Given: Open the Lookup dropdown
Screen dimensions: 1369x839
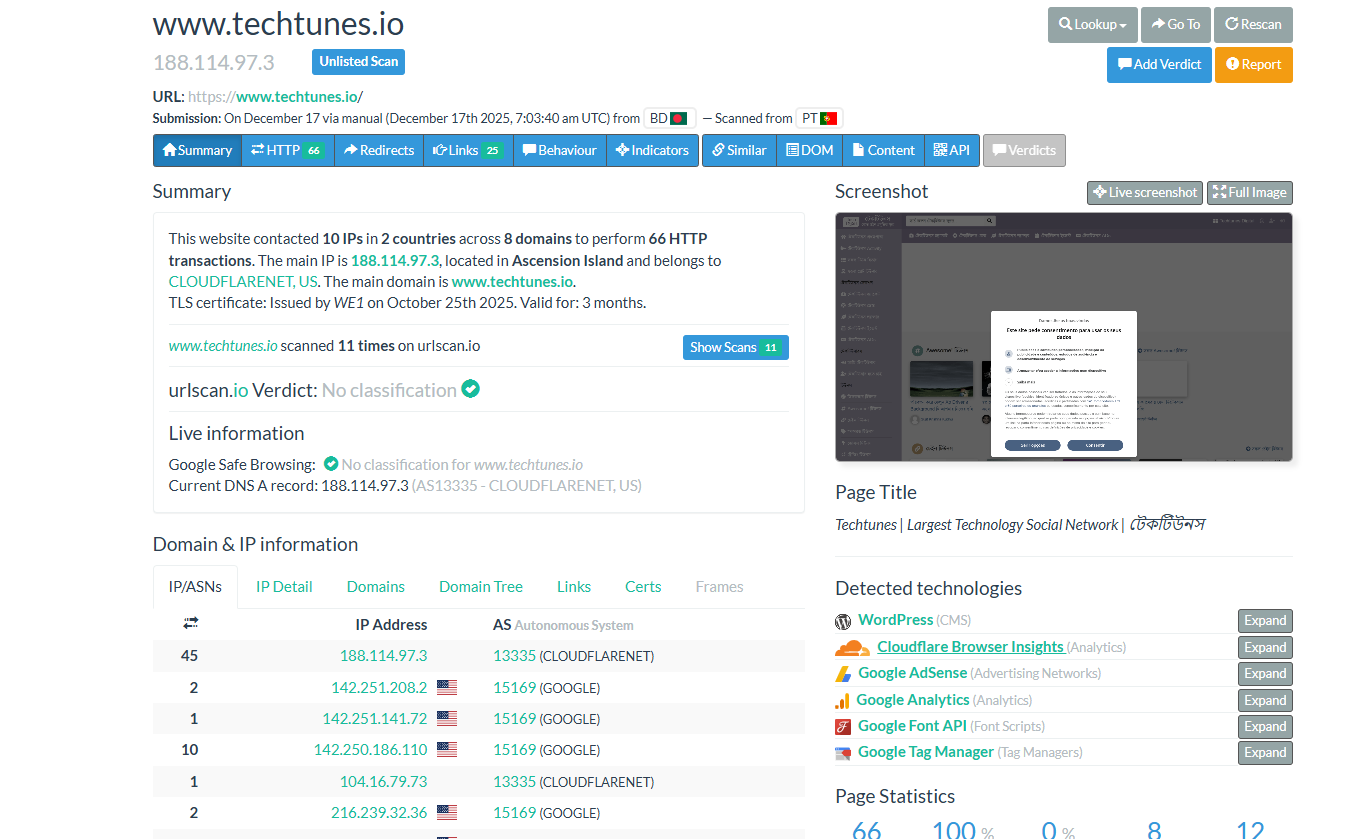Looking at the screenshot, I should 1092,25.
